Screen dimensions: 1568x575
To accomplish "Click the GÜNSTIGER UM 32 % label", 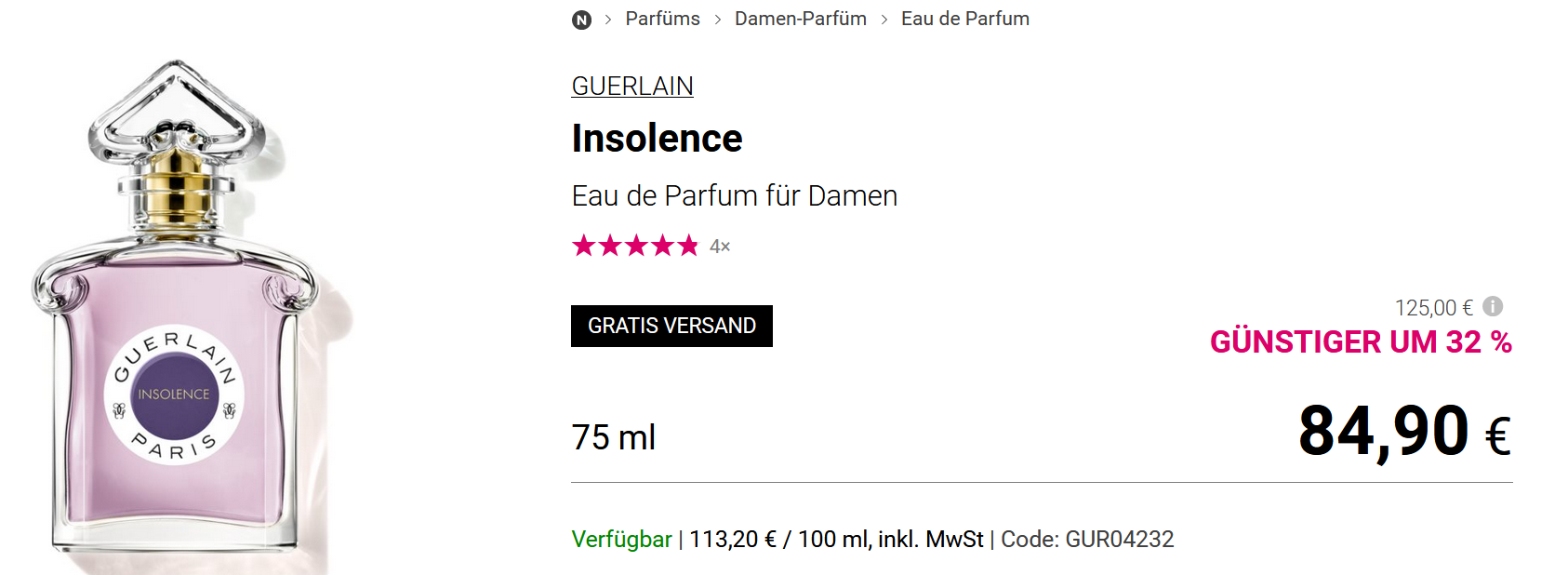I will [1360, 342].
